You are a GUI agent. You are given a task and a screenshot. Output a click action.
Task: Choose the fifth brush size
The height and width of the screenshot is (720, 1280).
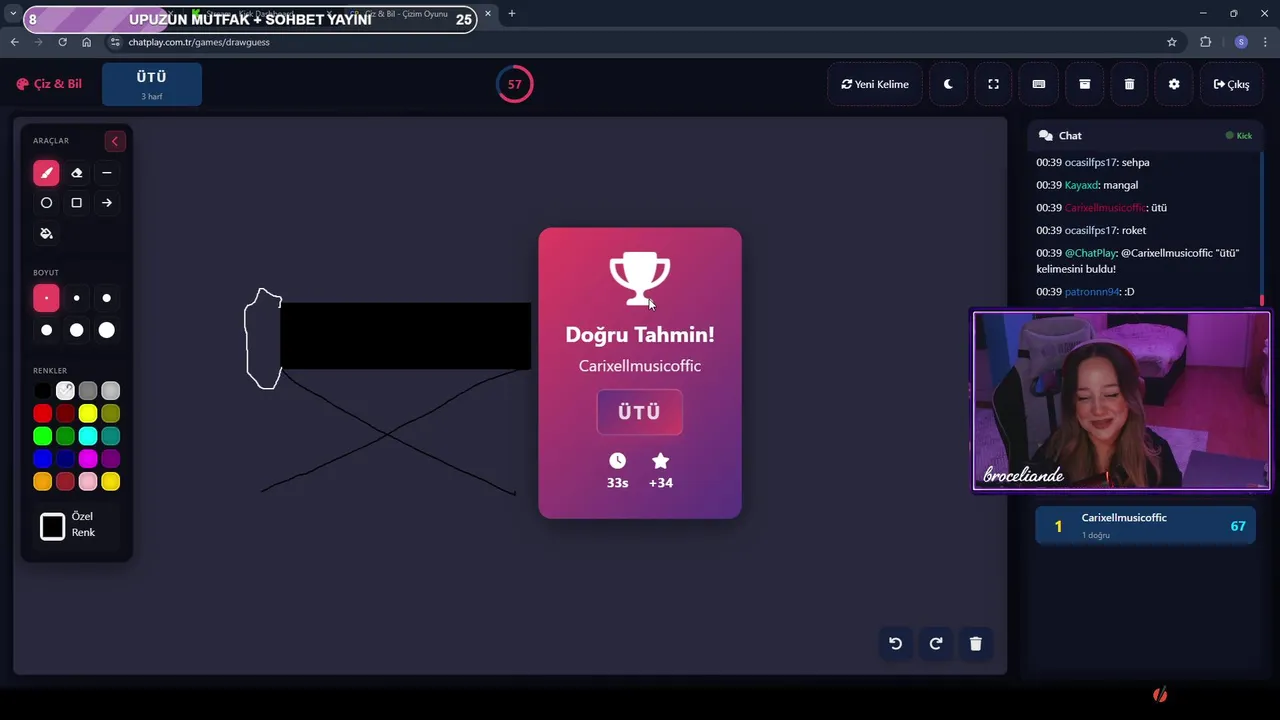click(76, 330)
